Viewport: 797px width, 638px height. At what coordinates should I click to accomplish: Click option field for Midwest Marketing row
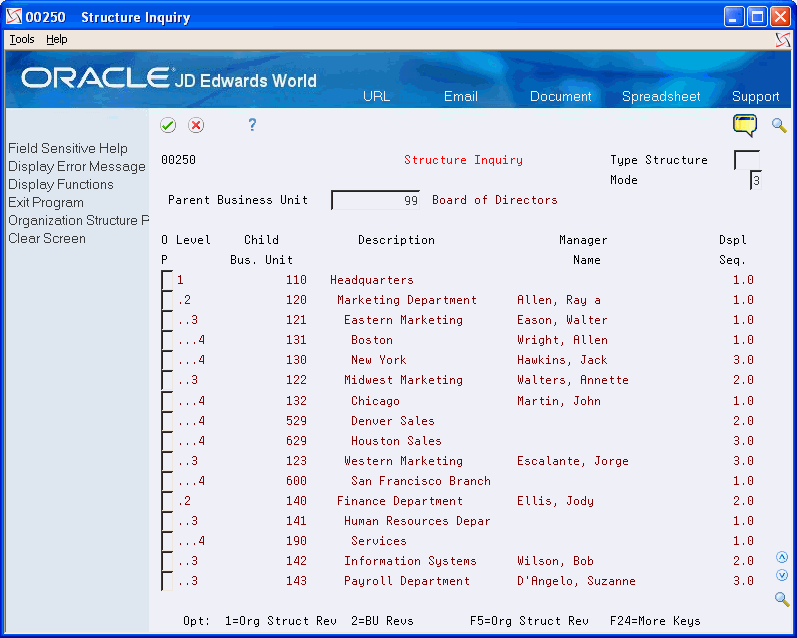click(167, 380)
